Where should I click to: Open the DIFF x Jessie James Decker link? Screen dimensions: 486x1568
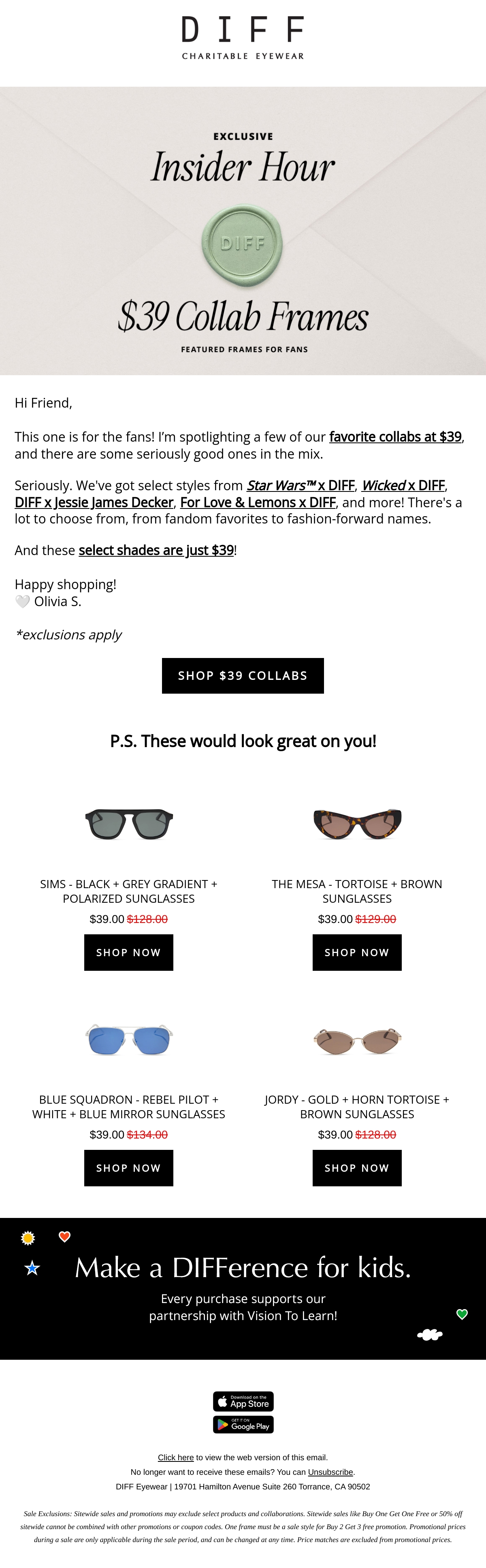(94, 503)
